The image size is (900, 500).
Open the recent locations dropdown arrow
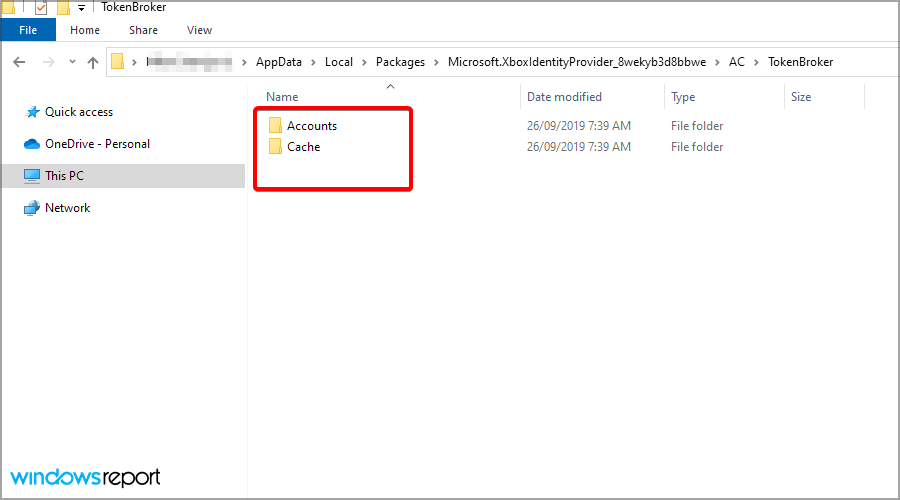pos(71,63)
